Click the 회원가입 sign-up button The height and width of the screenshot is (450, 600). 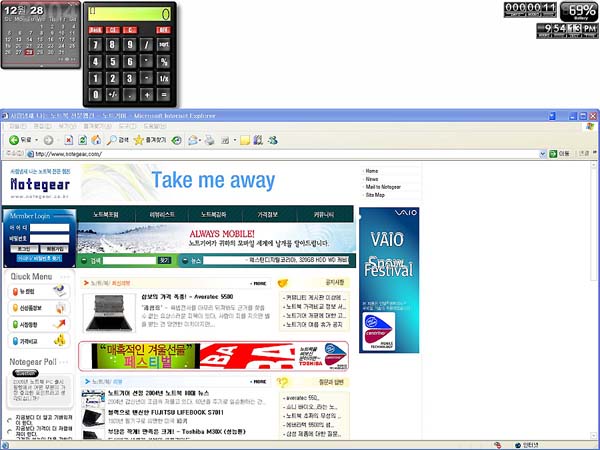pos(54,249)
